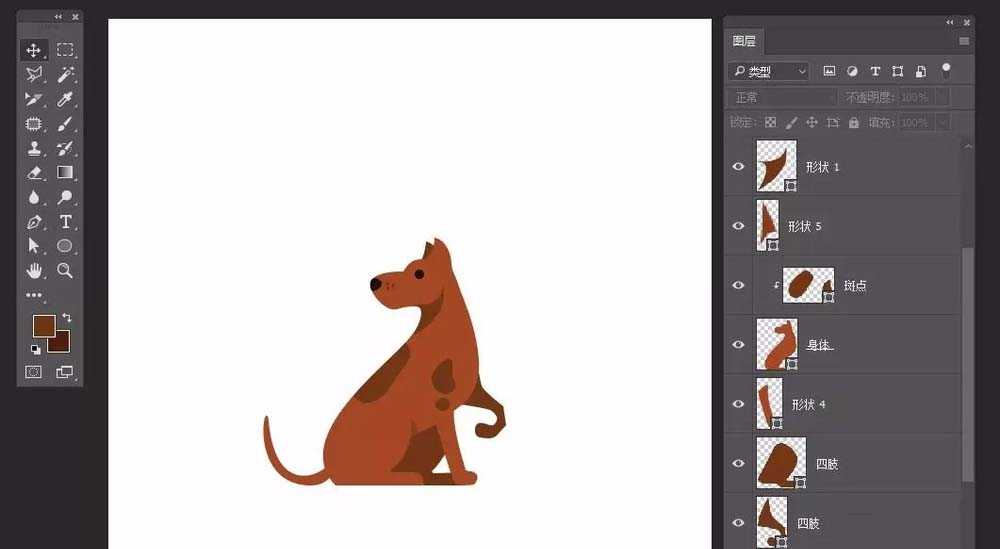The width and height of the screenshot is (1000, 549).
Task: Toggle visibility of the 斑点 layer
Action: tap(739, 286)
